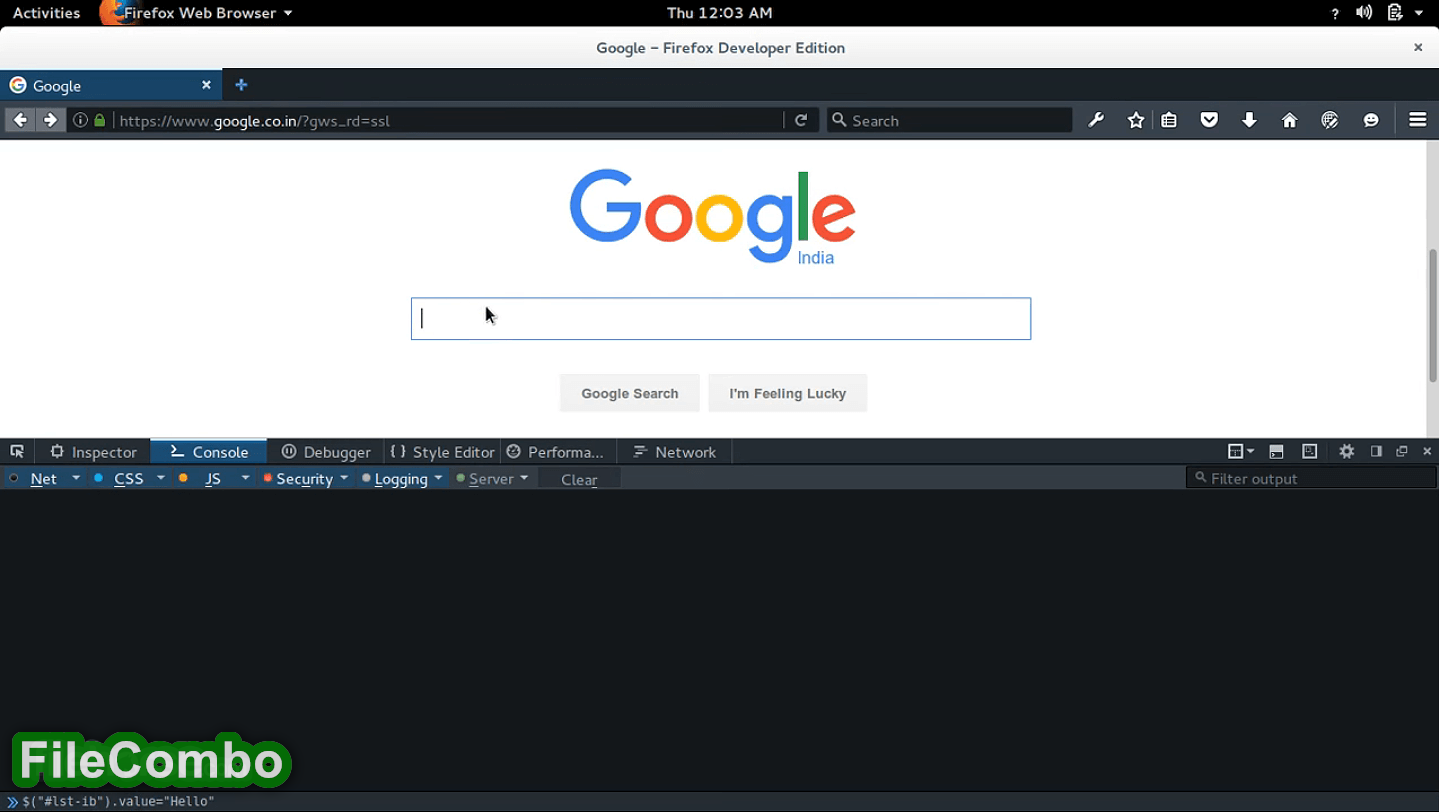Open devtools Toolbox Options gear
Screen dimensions: 1439x812
1347,452
